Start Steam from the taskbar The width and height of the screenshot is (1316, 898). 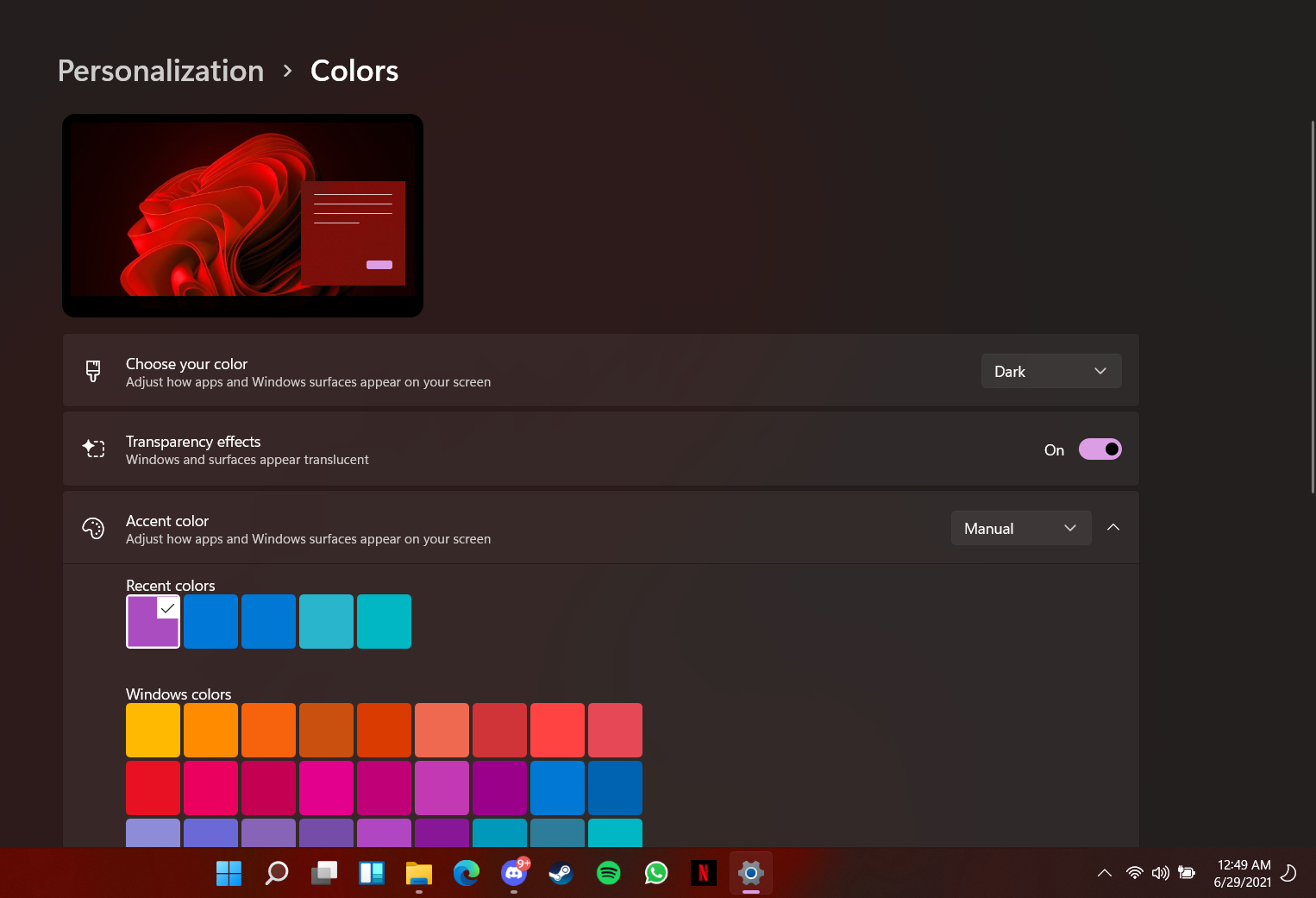tap(561, 873)
